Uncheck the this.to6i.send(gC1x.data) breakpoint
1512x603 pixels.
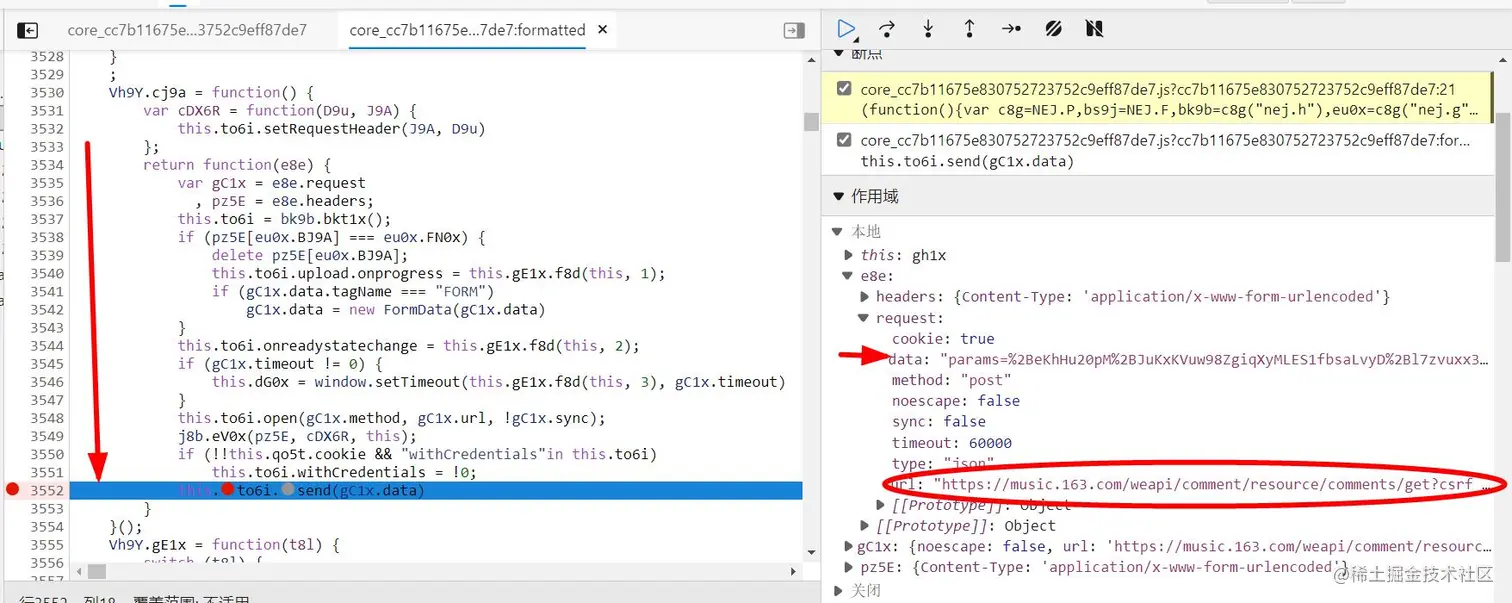point(843,140)
